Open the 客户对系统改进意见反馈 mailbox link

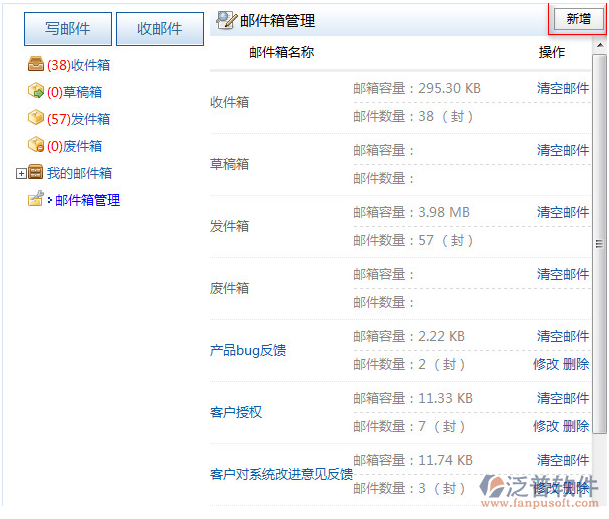click(x=281, y=474)
